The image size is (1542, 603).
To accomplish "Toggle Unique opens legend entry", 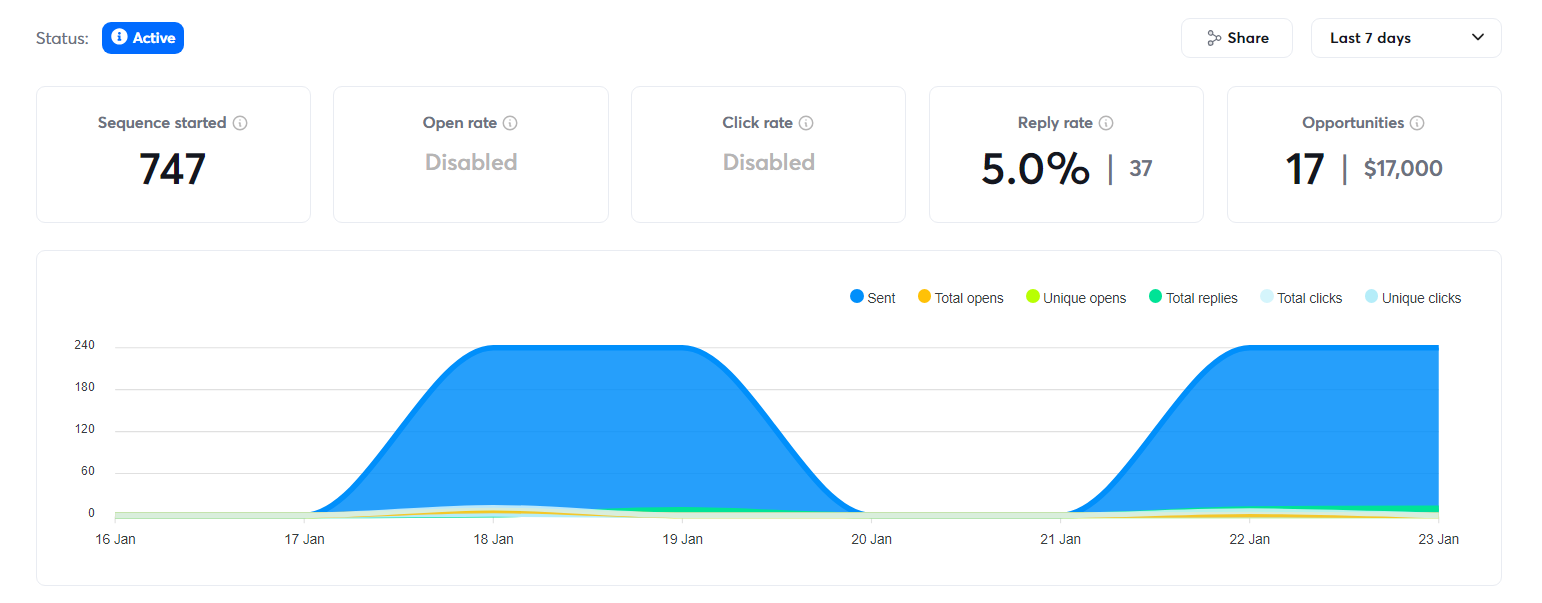I will pyautogui.click(x=1076, y=298).
